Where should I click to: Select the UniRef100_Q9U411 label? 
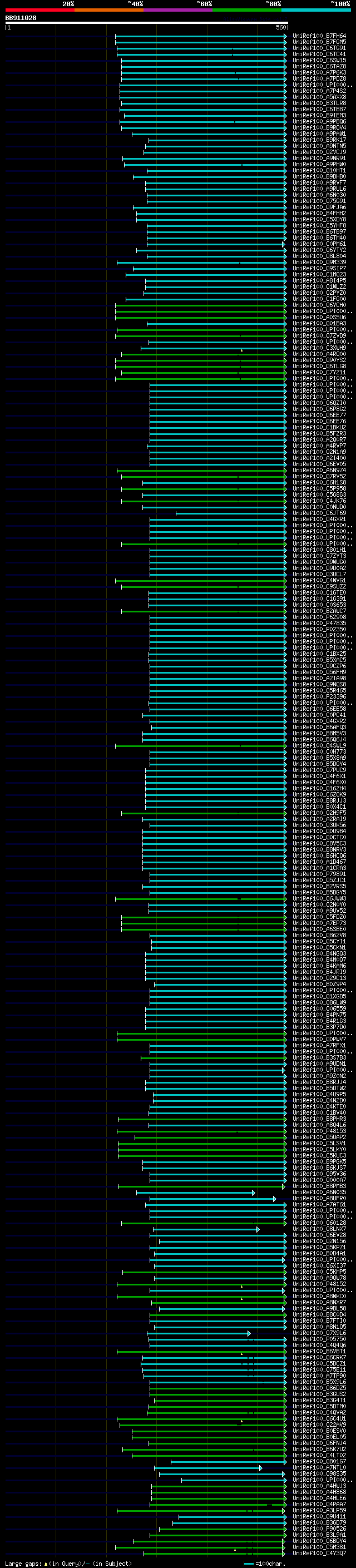pyautogui.click(x=319, y=1516)
